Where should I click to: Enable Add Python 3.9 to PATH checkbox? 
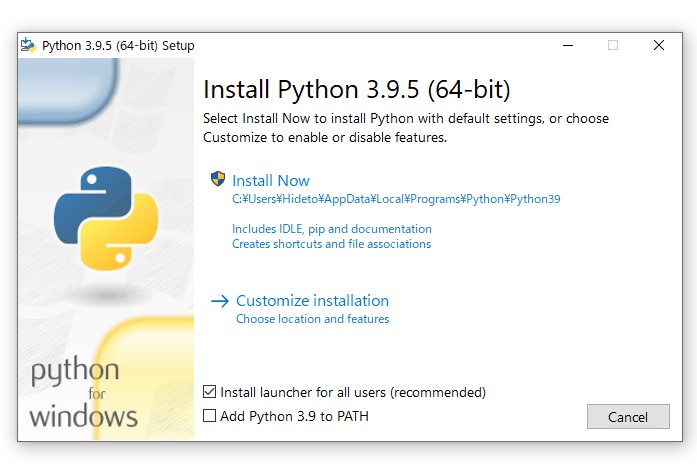[209, 416]
